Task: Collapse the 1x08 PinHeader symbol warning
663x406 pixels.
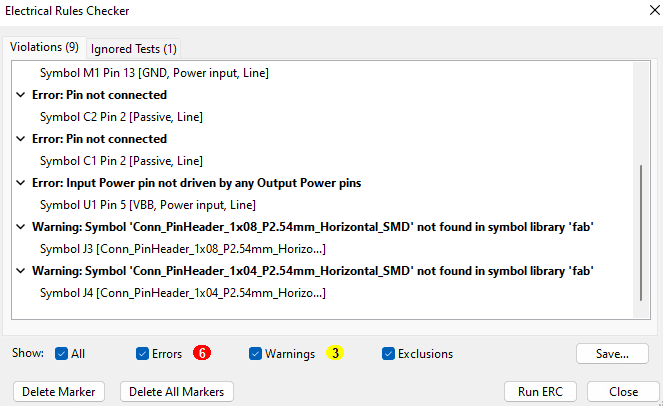Action: click(x=20, y=227)
